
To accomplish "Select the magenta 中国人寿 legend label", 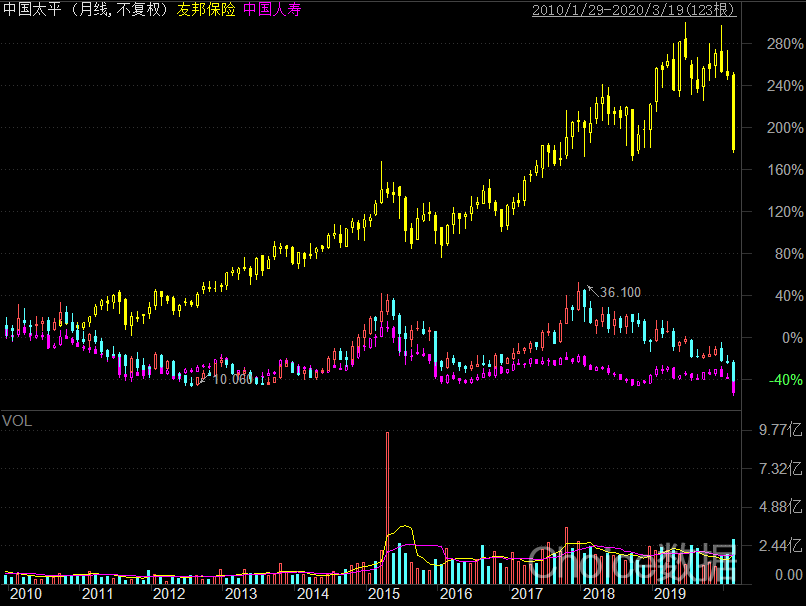I will click(272, 9).
